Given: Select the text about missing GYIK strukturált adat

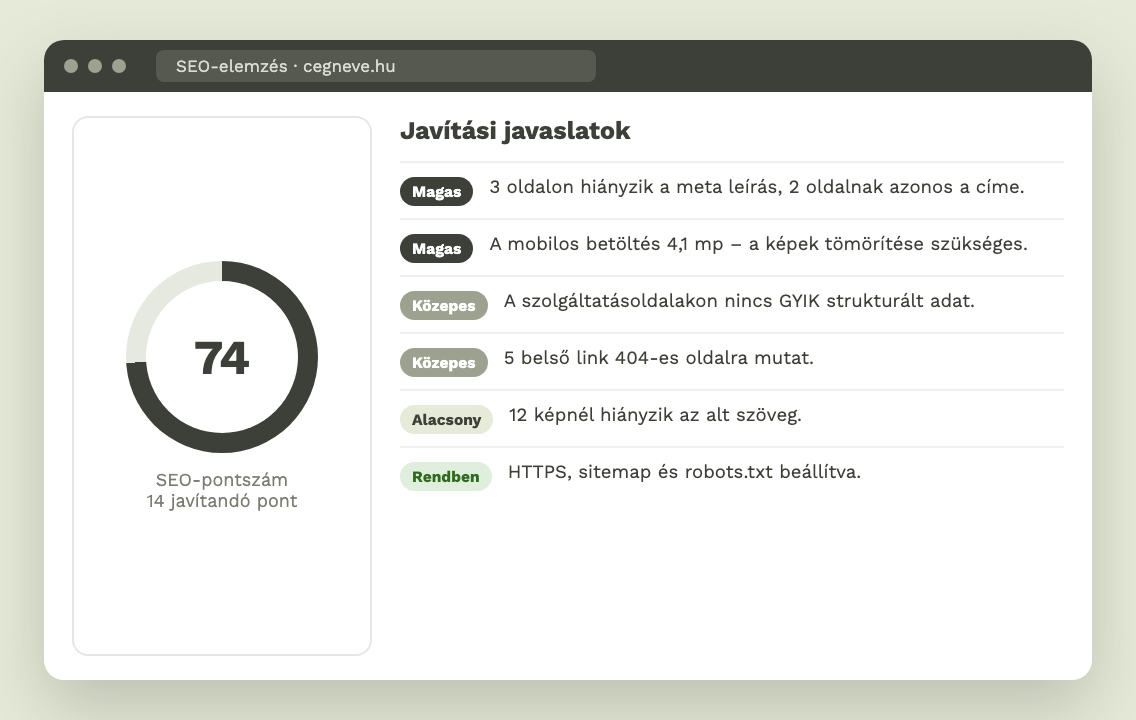Looking at the screenshot, I should click(x=739, y=301).
